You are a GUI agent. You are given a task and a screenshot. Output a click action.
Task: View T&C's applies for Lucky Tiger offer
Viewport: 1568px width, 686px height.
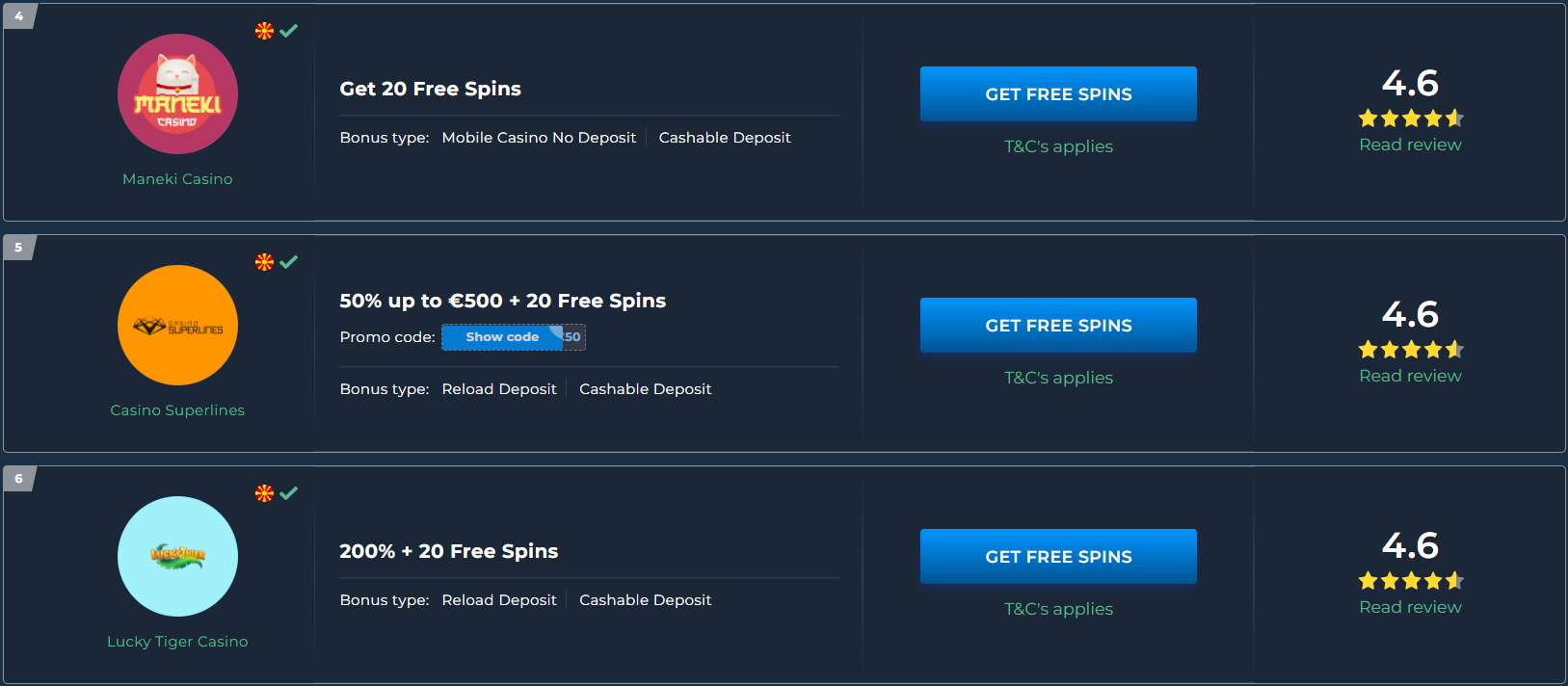point(1058,609)
